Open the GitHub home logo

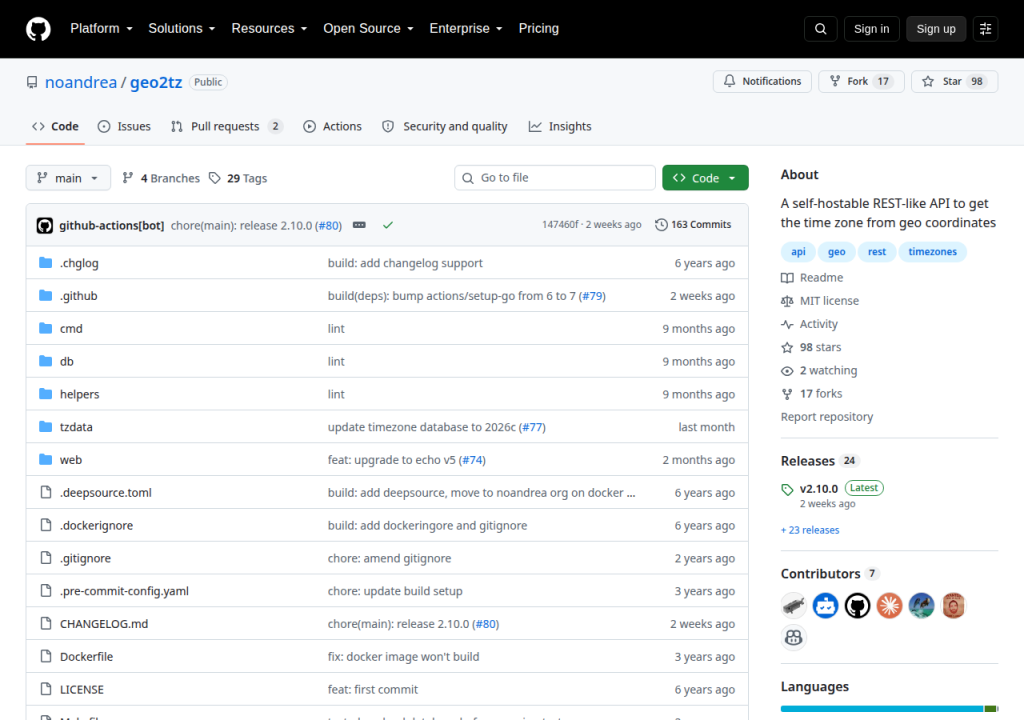pos(38,29)
